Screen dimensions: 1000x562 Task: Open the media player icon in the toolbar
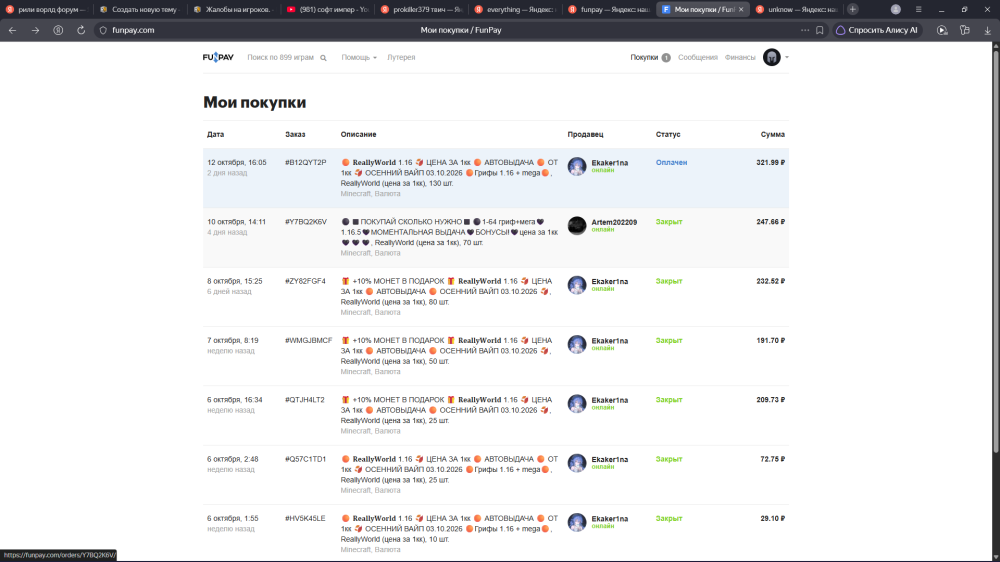pos(942,30)
